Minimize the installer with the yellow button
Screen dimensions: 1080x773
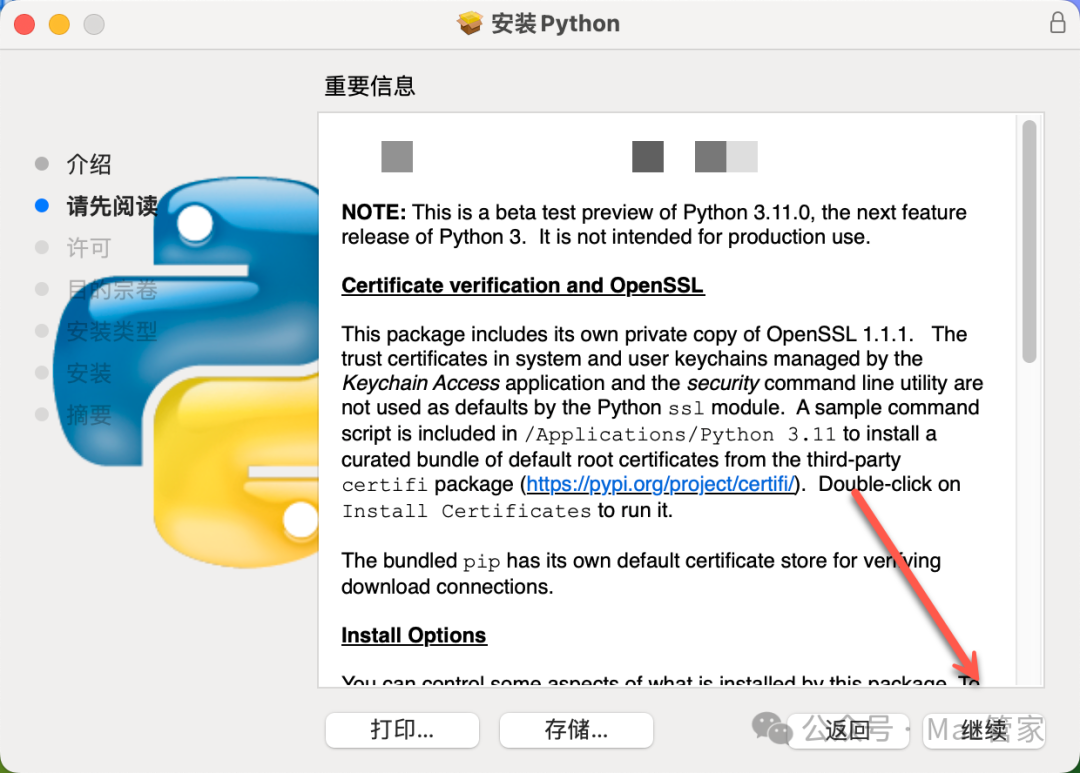[x=59, y=24]
